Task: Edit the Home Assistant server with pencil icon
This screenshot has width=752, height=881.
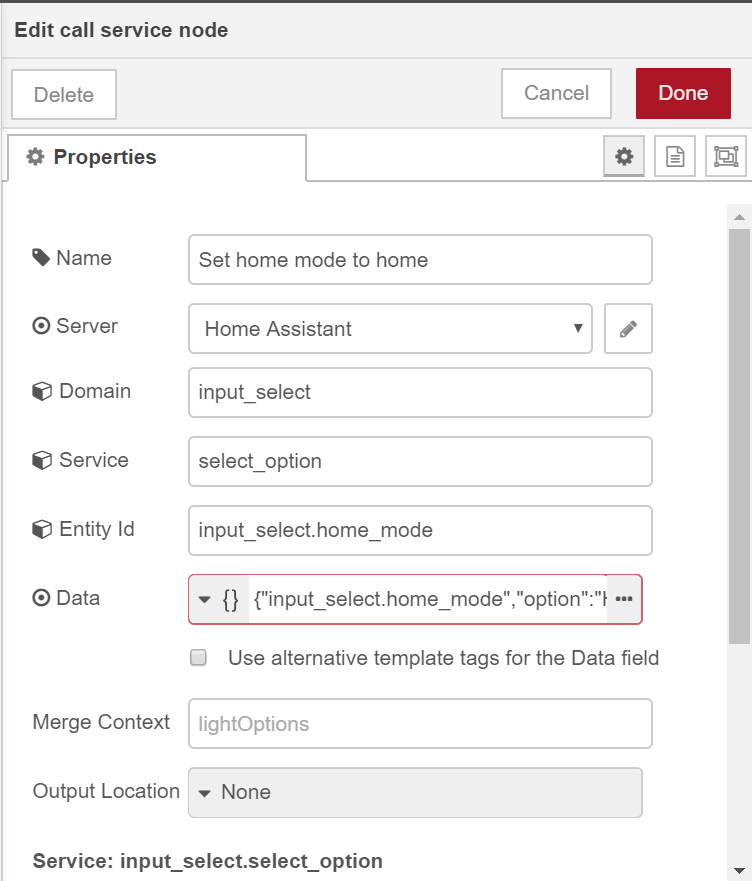Action: click(628, 329)
